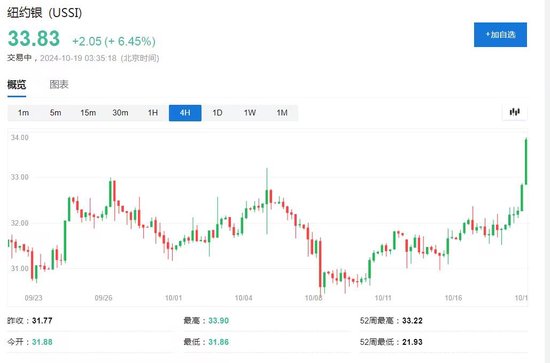Image resolution: width=550 pixels, height=363 pixels.
Task: Click the 32.00 price axis label
Action: [20, 223]
